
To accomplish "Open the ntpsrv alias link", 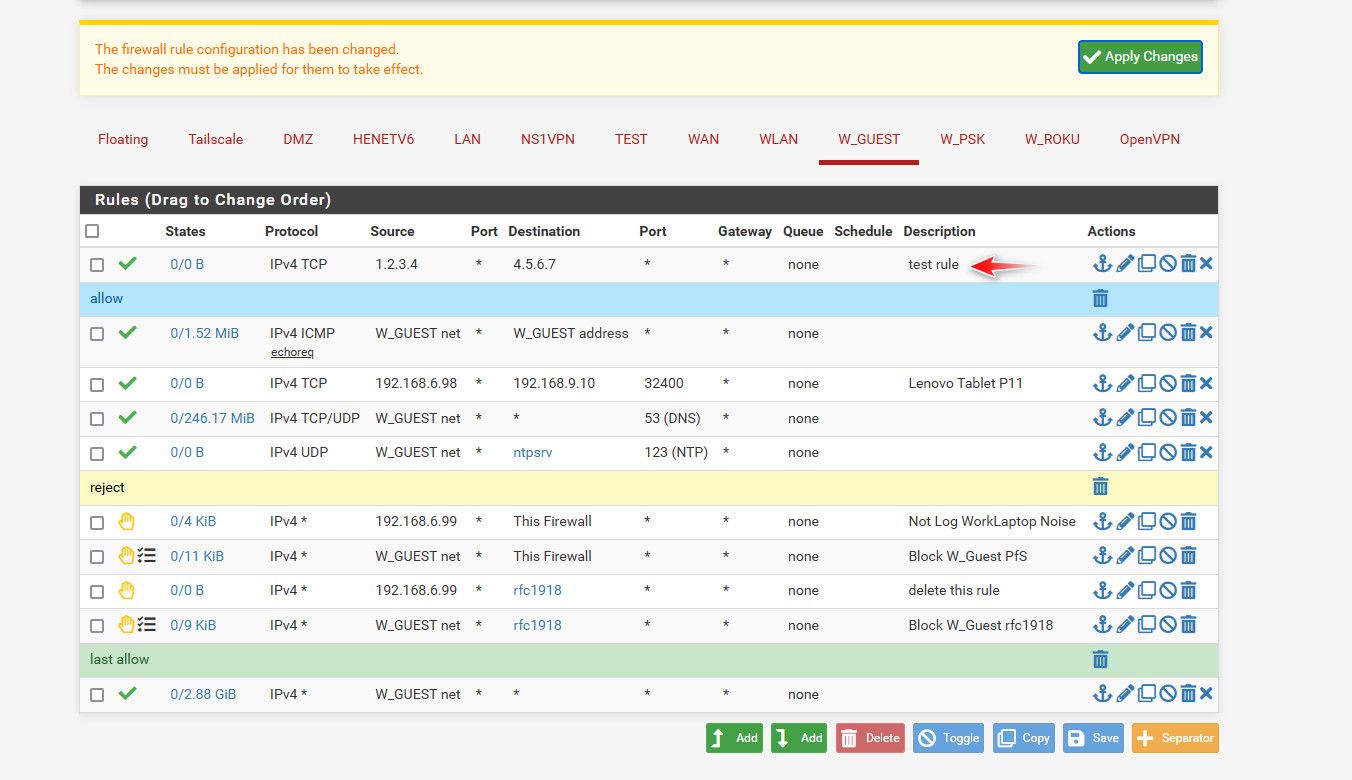I will [x=533, y=452].
